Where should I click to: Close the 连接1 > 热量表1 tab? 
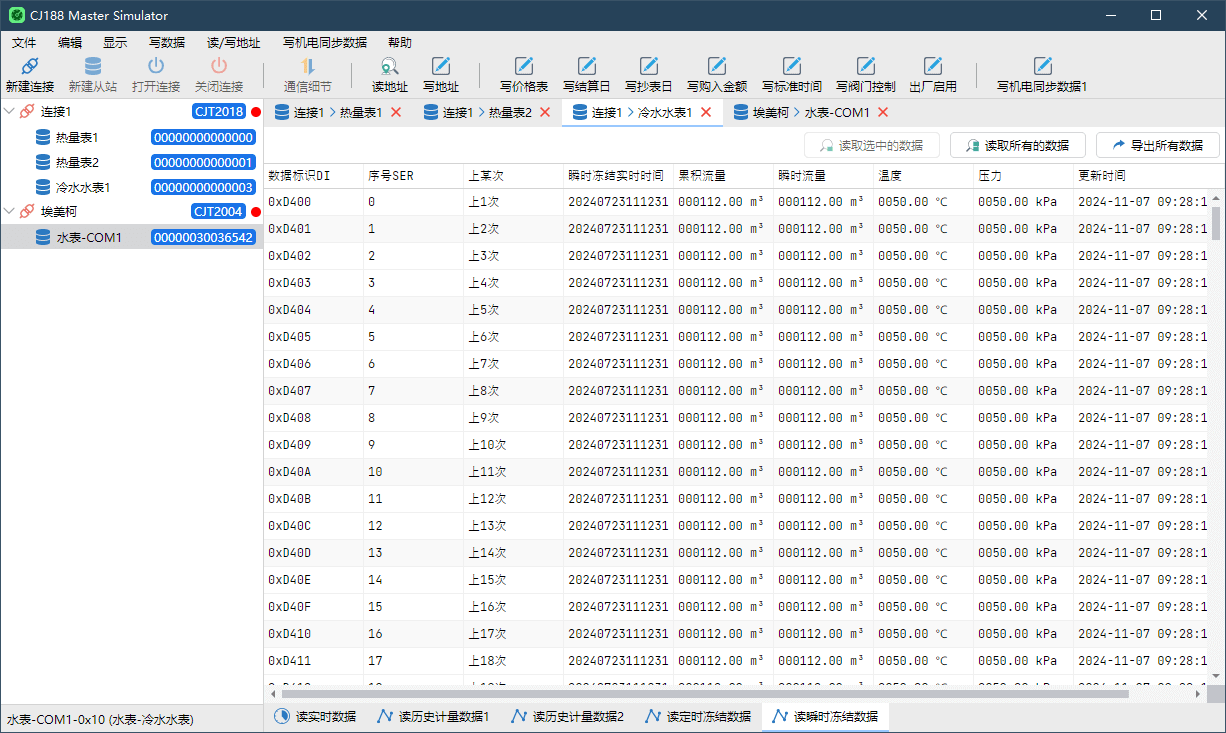tap(396, 112)
